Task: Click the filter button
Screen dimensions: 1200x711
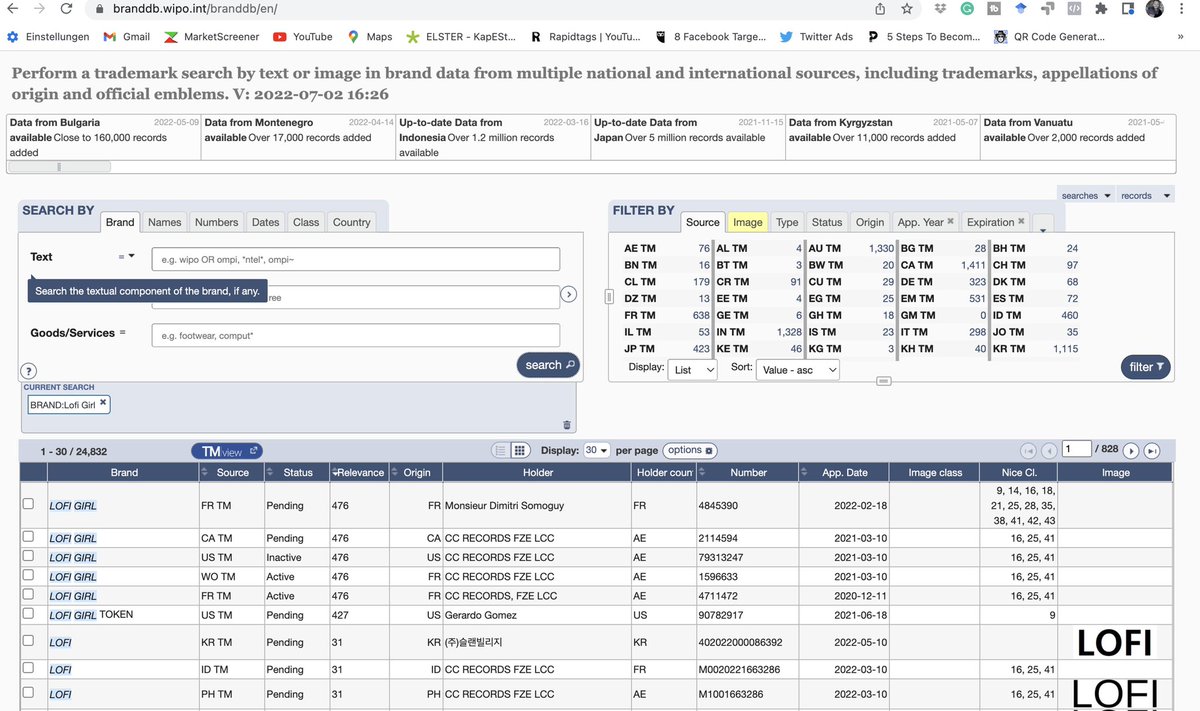Action: point(1146,367)
